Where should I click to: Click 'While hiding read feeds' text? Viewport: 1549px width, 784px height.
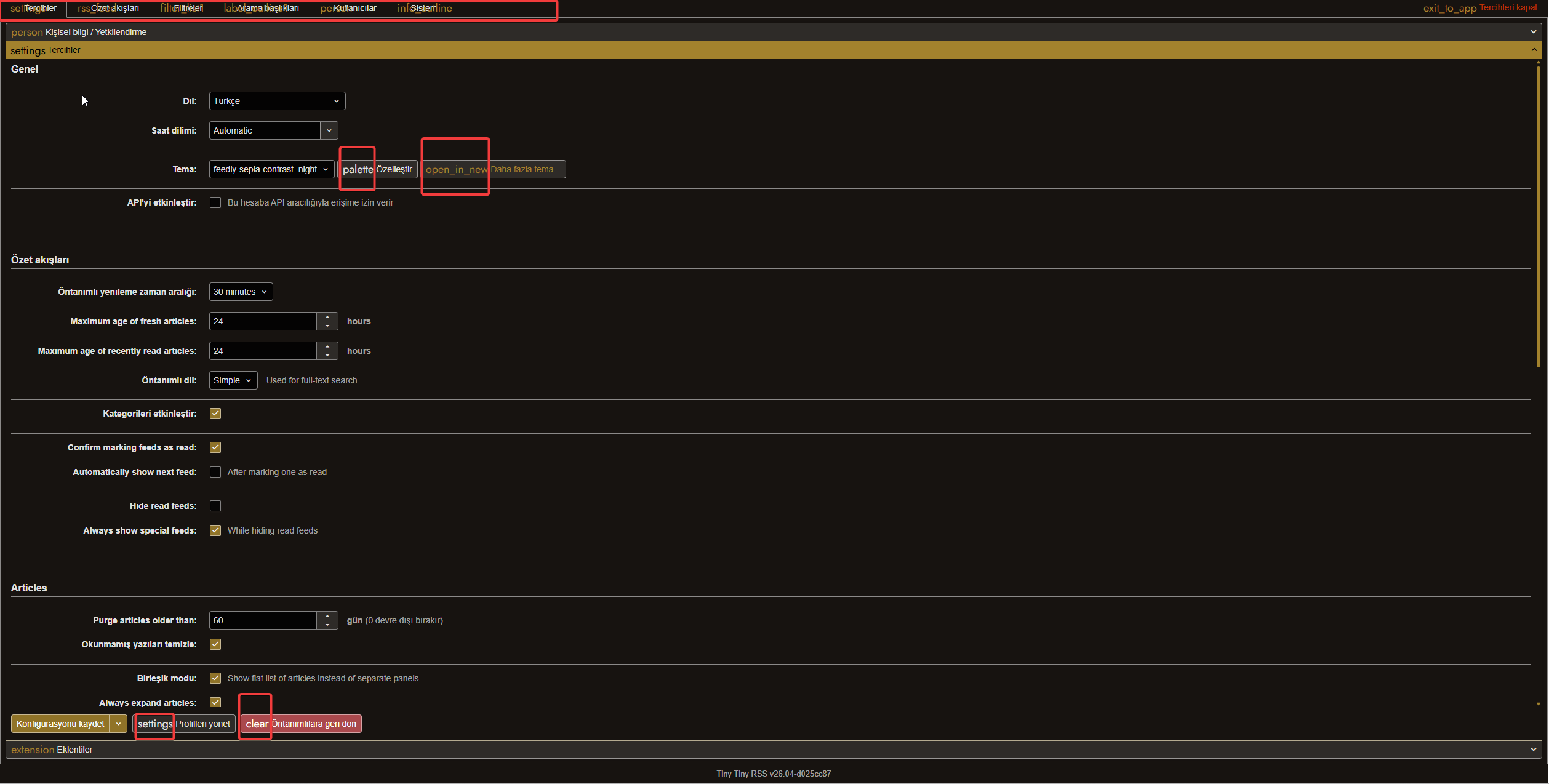click(273, 530)
